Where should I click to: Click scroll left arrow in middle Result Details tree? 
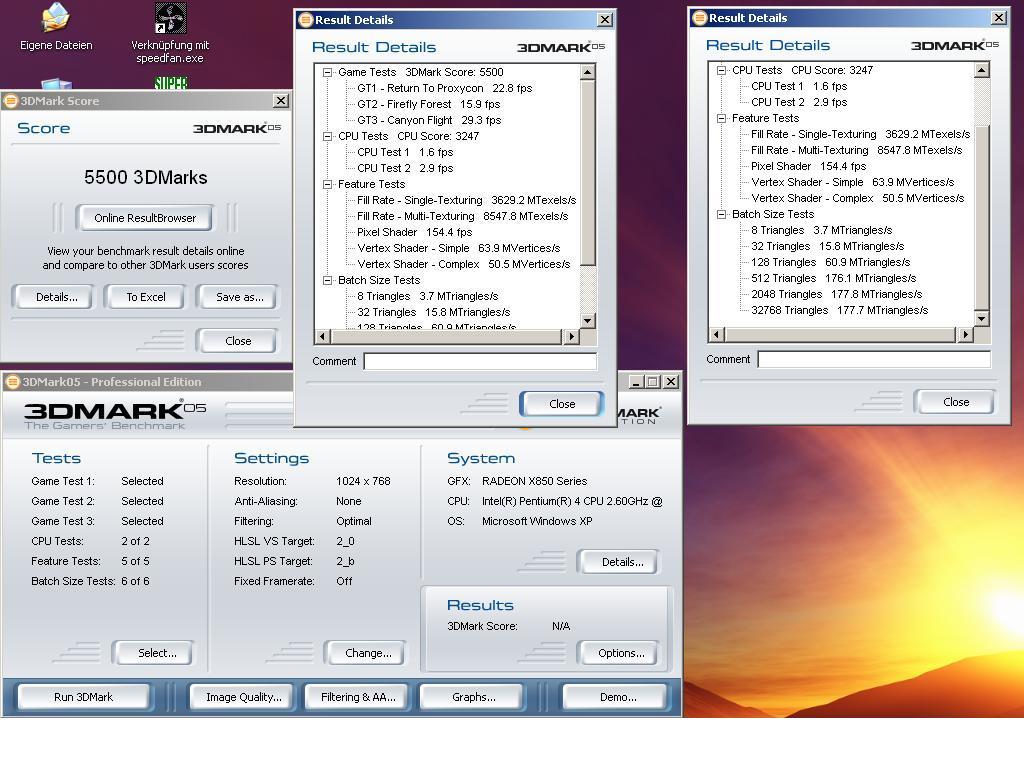coord(323,337)
